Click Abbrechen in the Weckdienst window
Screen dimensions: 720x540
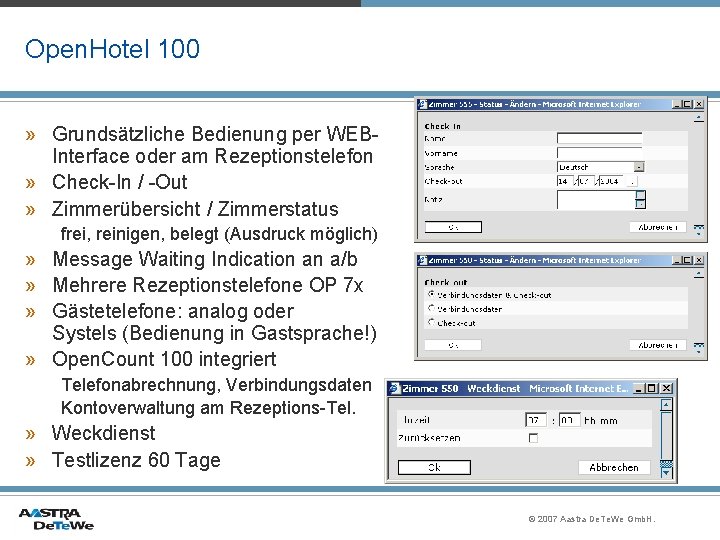(614, 467)
